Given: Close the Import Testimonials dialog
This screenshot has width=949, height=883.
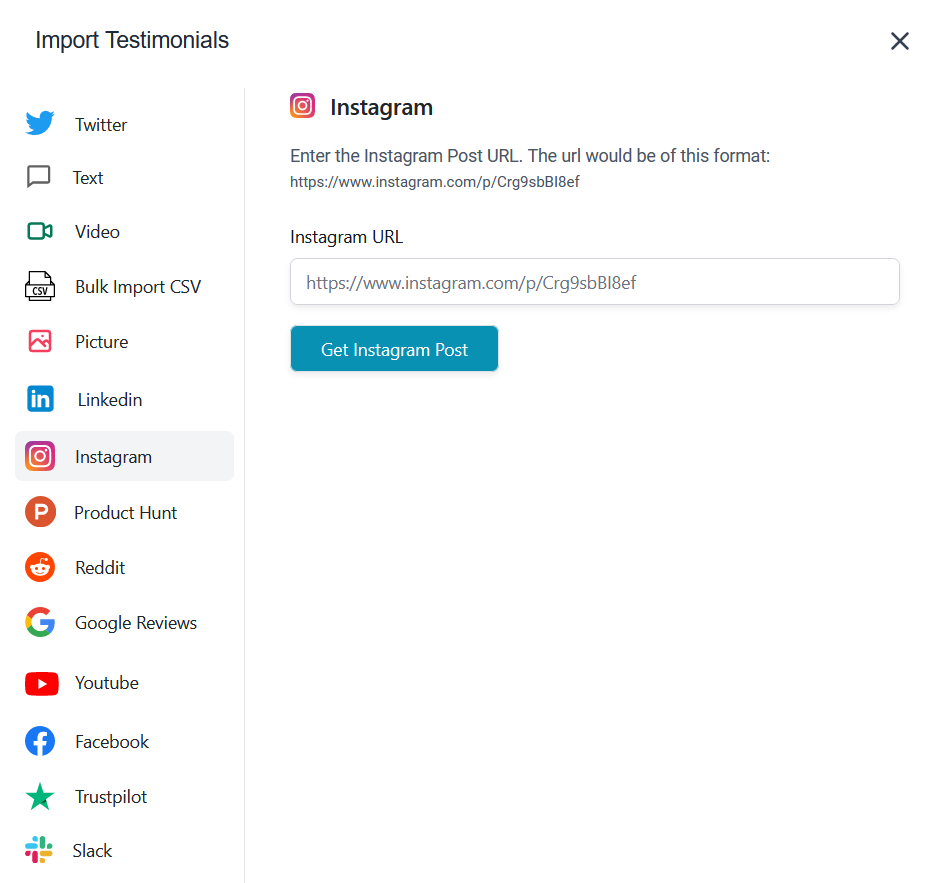Looking at the screenshot, I should click(899, 41).
